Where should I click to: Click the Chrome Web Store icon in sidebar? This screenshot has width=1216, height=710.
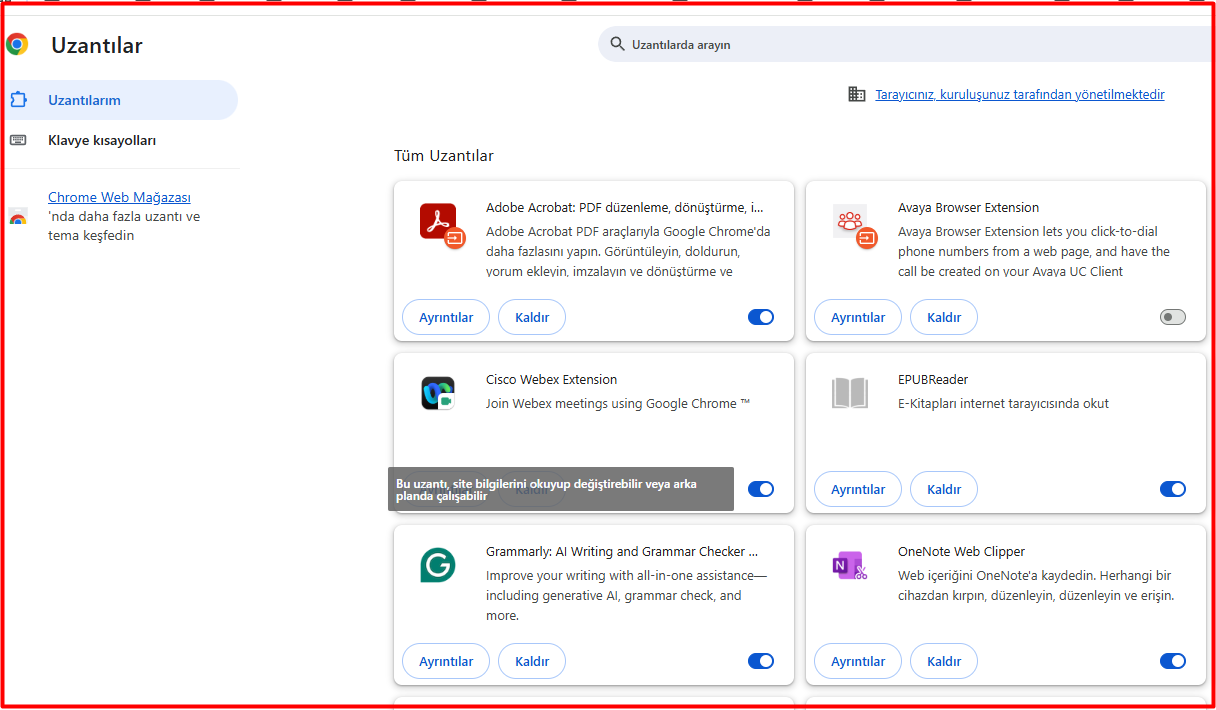[18, 217]
